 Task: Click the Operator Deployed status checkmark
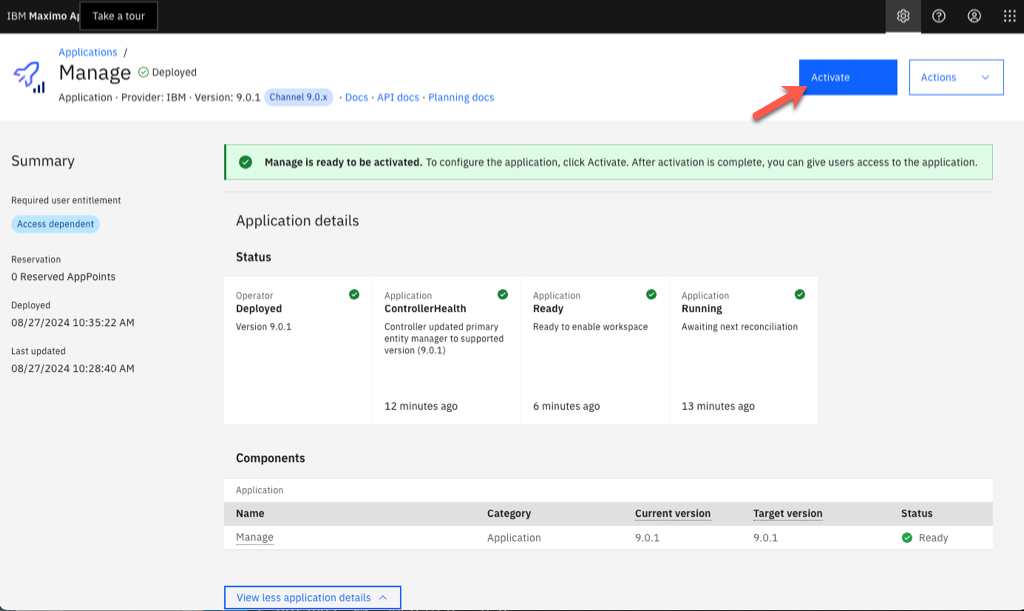354,294
